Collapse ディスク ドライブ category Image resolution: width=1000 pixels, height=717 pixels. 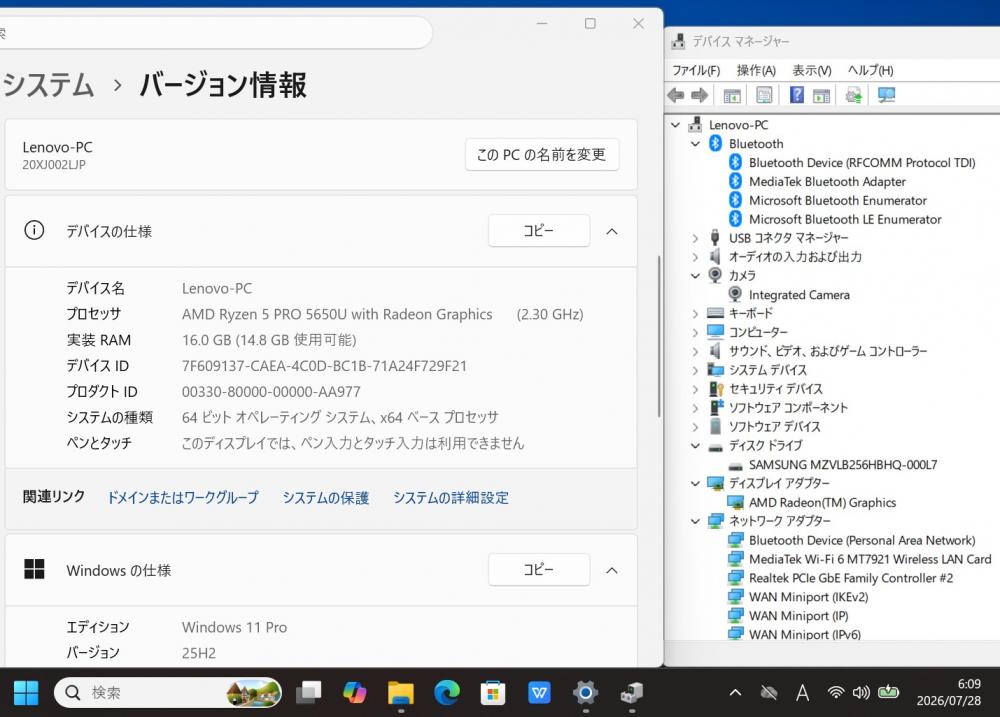695,446
